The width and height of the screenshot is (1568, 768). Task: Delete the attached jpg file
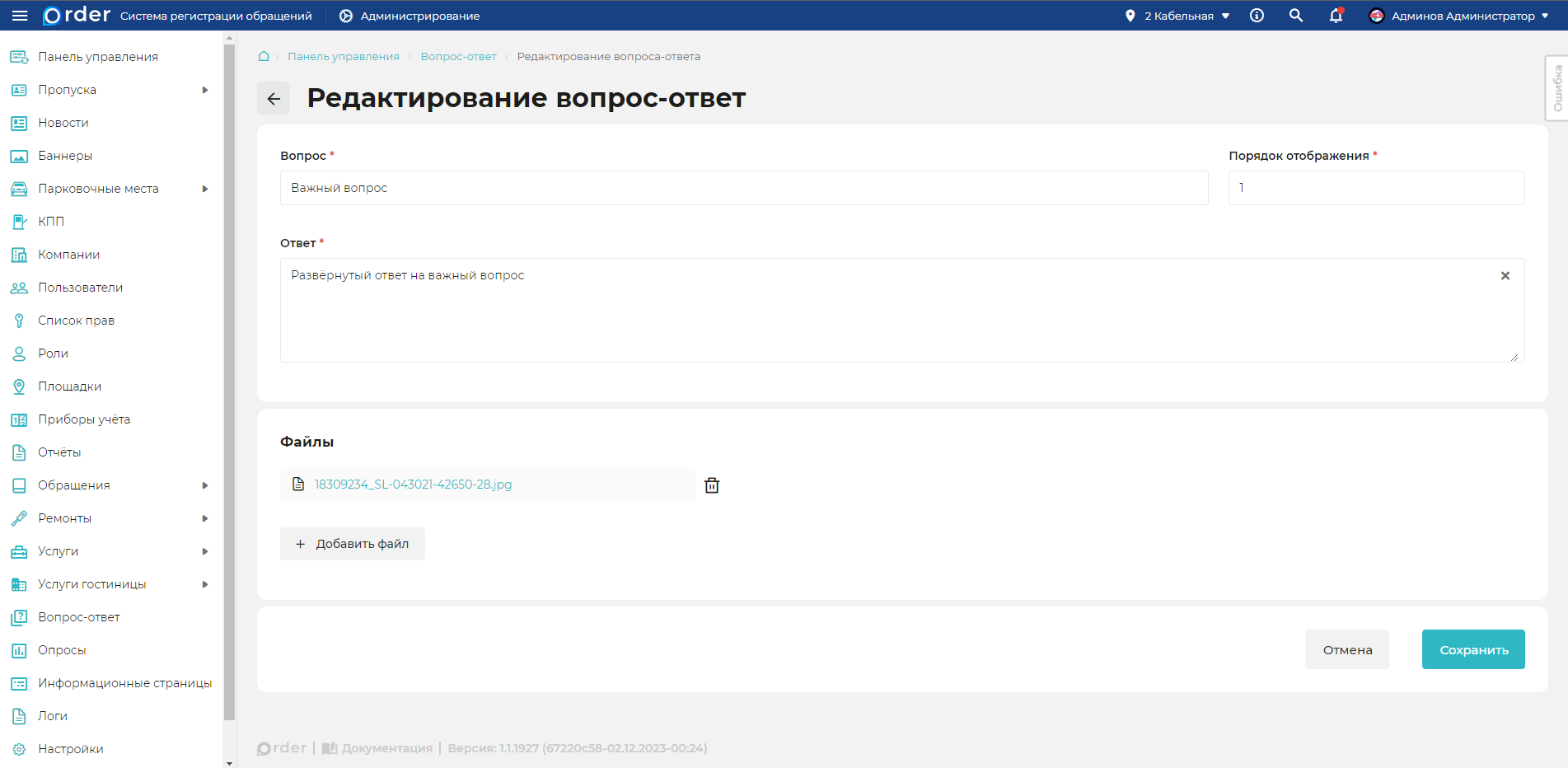pyautogui.click(x=712, y=485)
